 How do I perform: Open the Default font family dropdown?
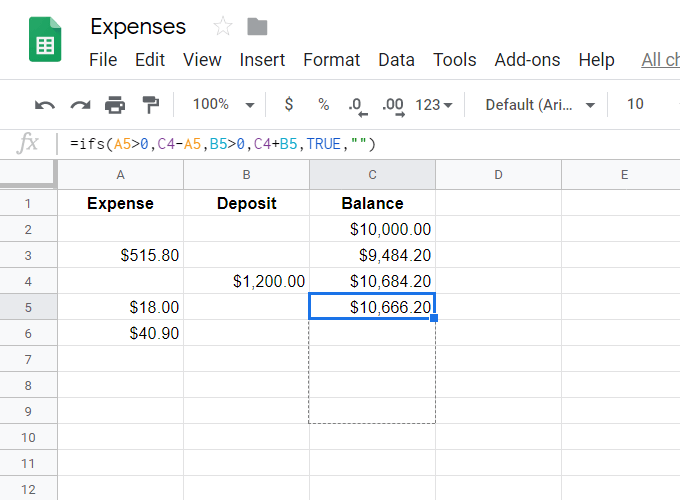point(540,104)
